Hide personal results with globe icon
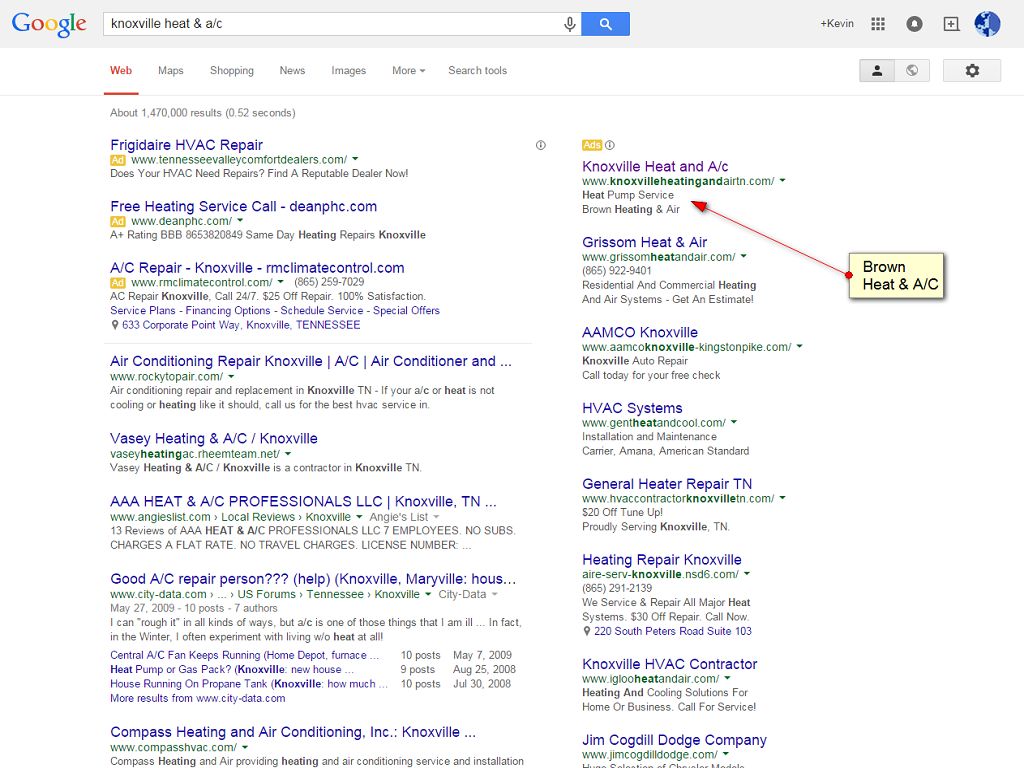The width and height of the screenshot is (1024, 768). click(912, 71)
